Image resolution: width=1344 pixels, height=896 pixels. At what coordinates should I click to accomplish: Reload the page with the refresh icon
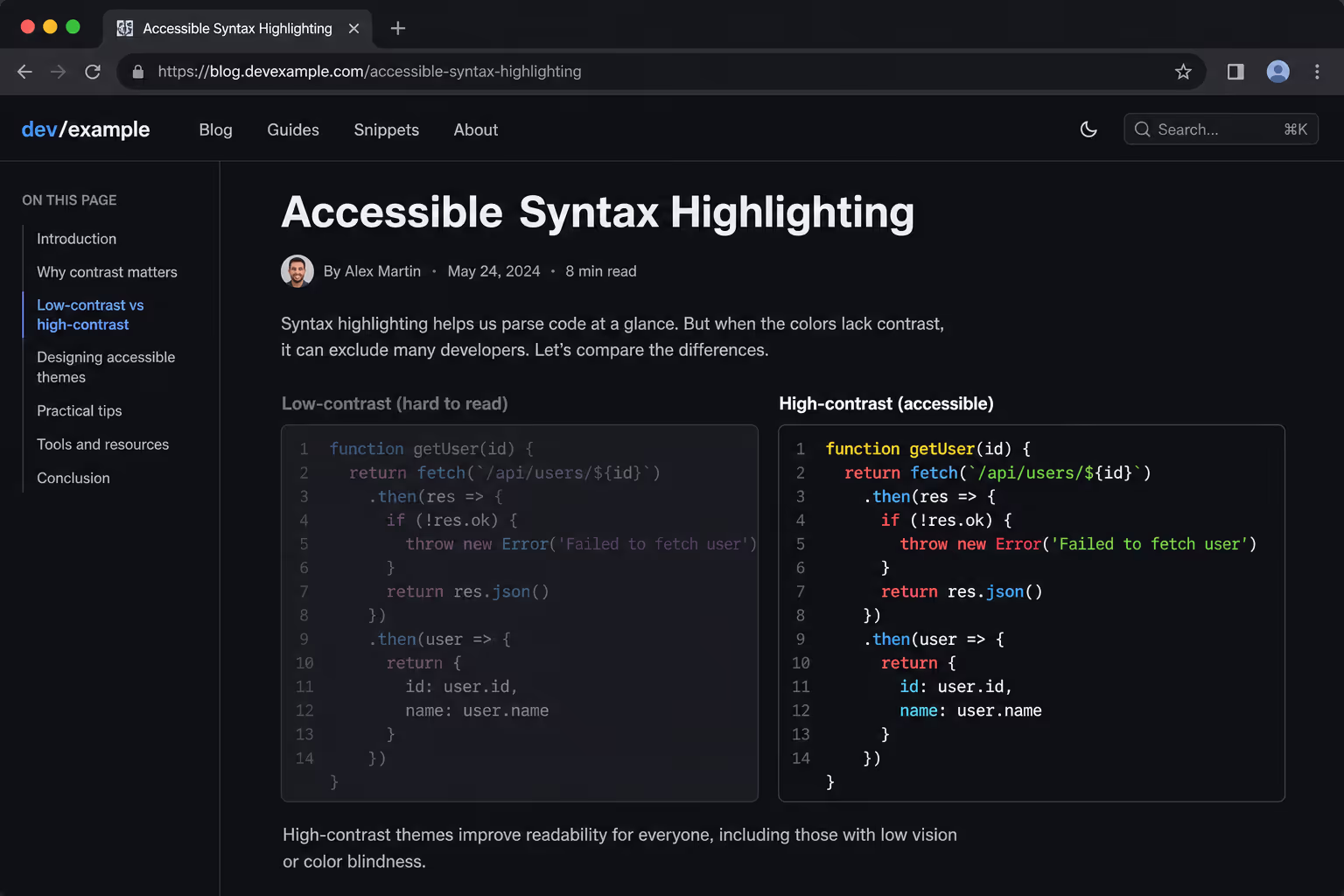[93, 72]
